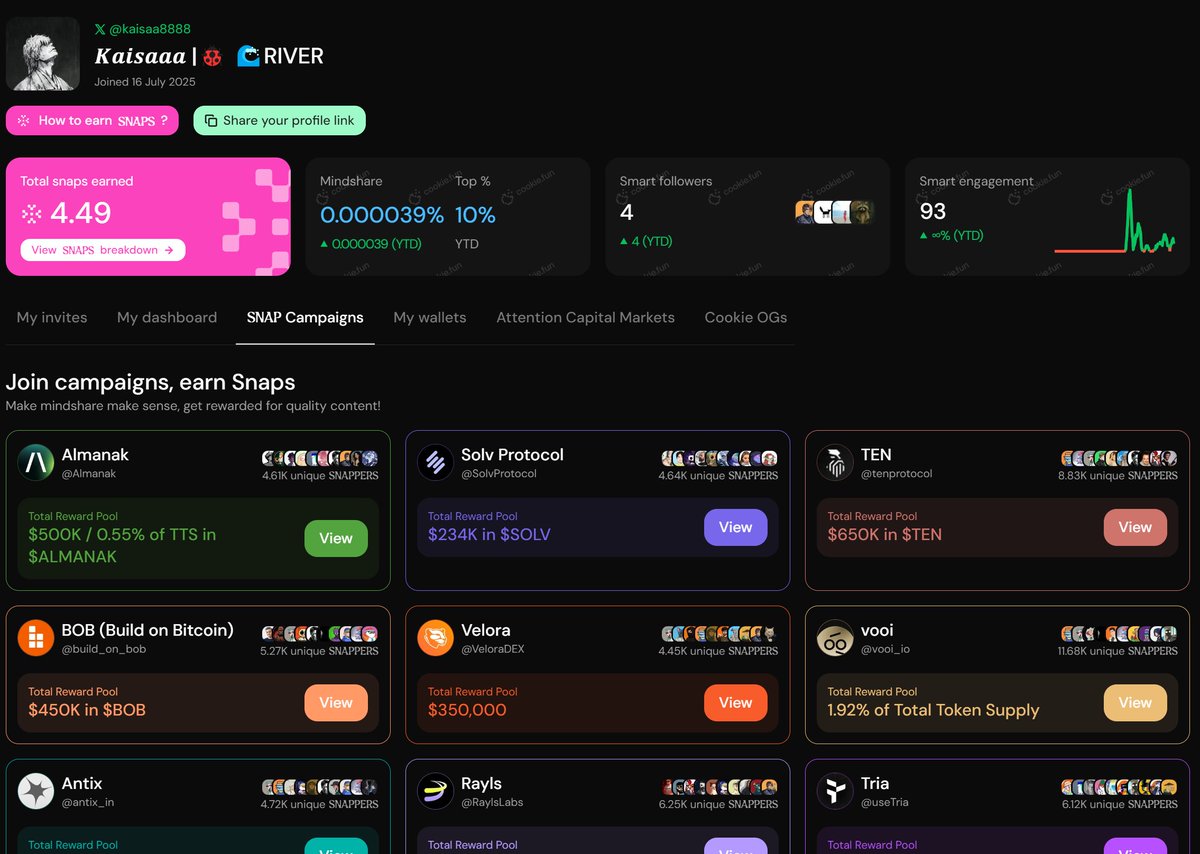Click the TEN protocol logo icon
This screenshot has width=1200, height=854.
(x=836, y=462)
